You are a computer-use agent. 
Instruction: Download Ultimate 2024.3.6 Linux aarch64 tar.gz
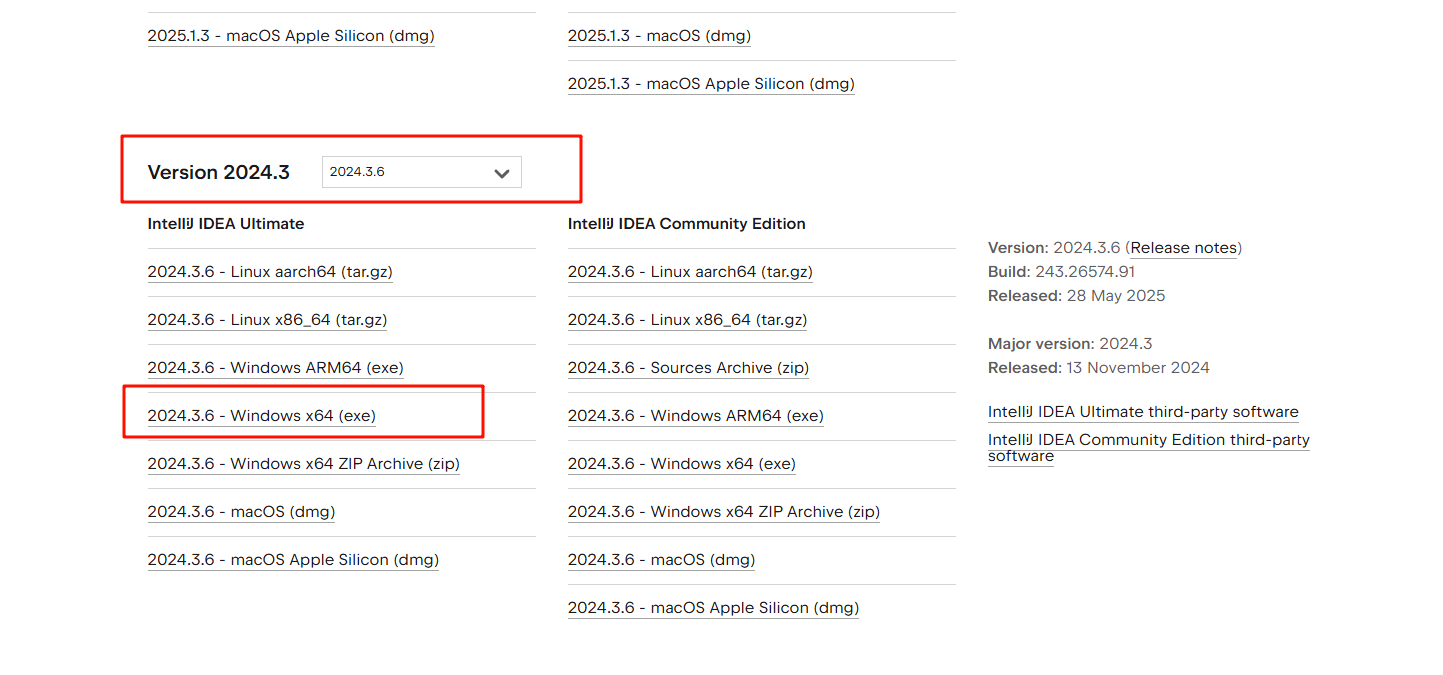coord(270,272)
